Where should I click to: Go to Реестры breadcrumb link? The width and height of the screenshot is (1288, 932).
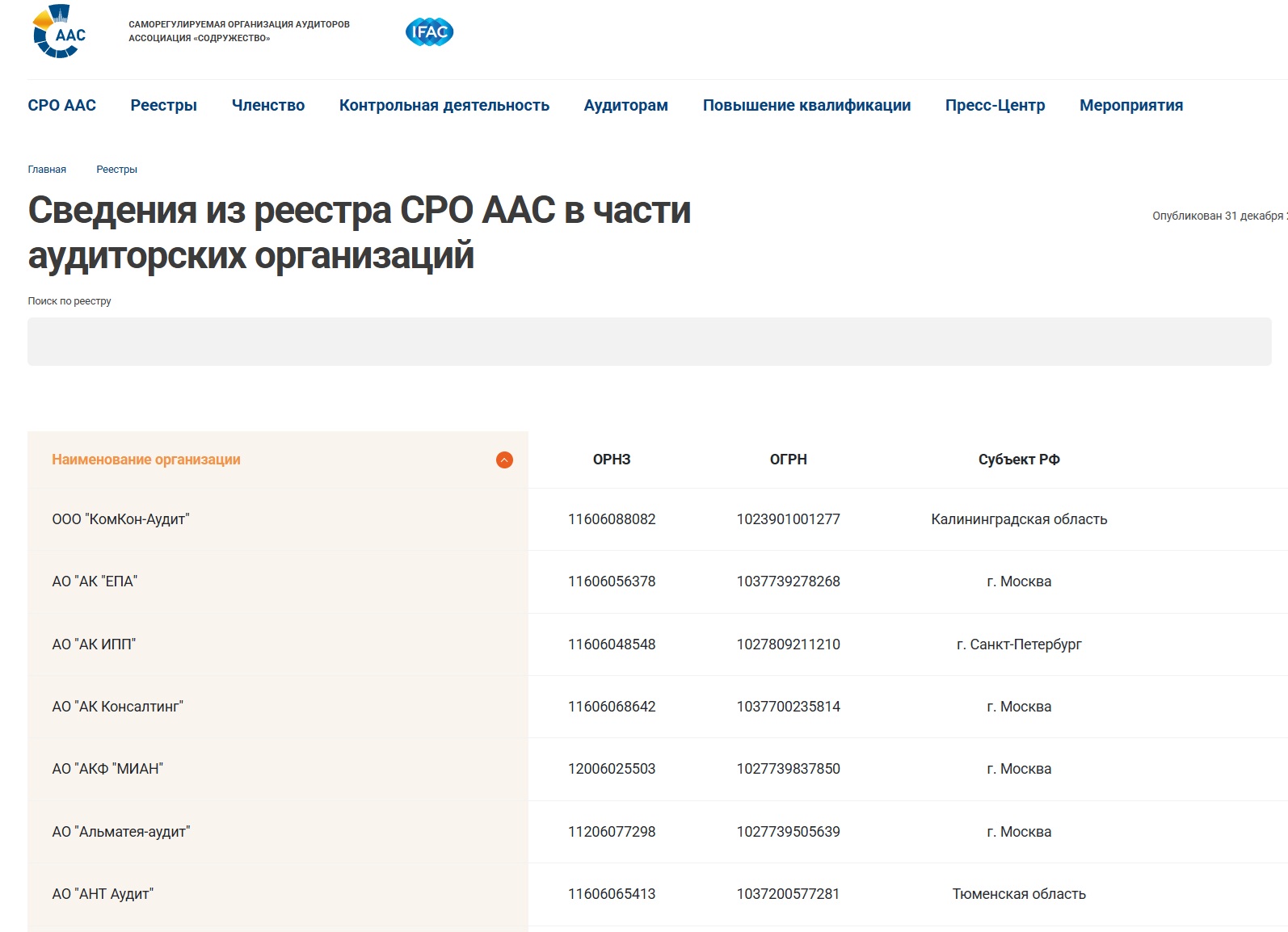pos(116,170)
